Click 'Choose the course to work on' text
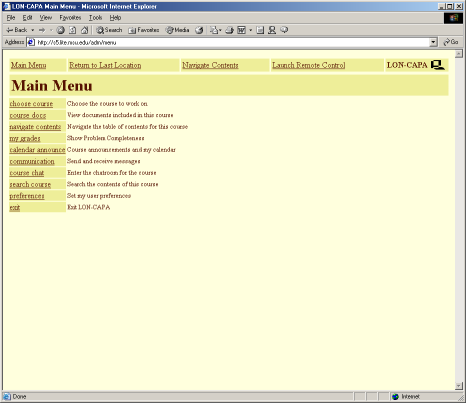 tap(107, 104)
